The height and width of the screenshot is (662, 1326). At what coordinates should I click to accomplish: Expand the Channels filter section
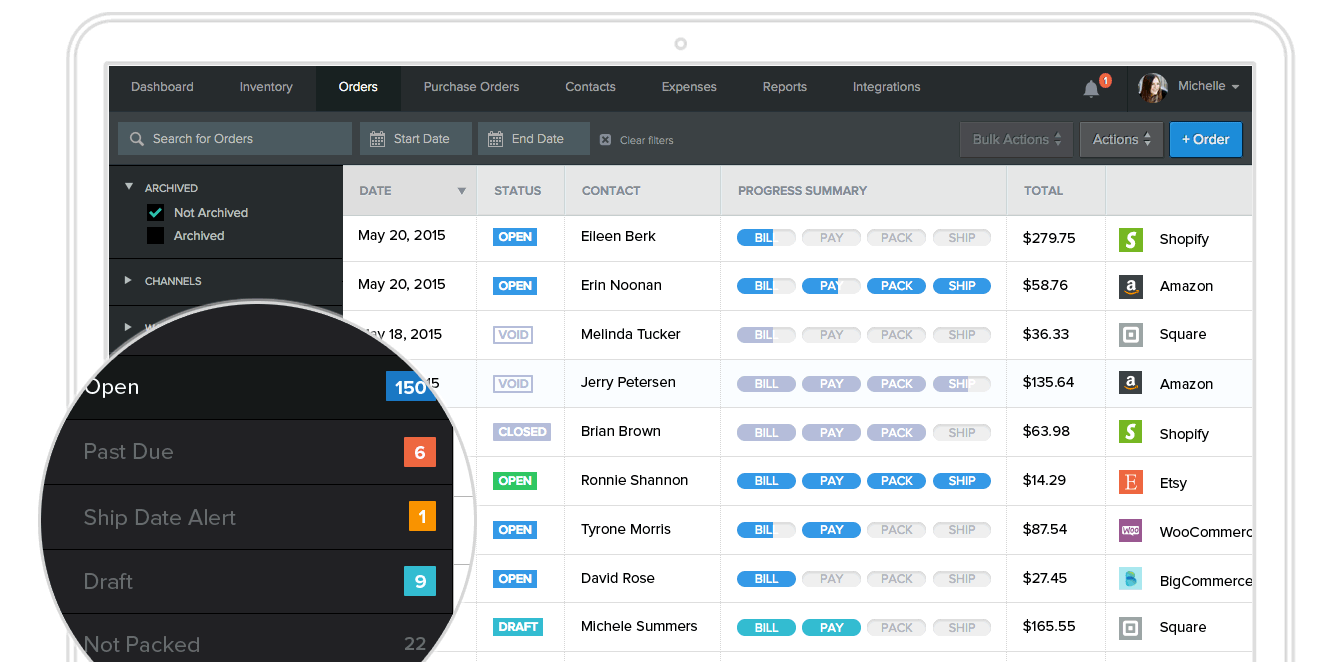[x=128, y=281]
